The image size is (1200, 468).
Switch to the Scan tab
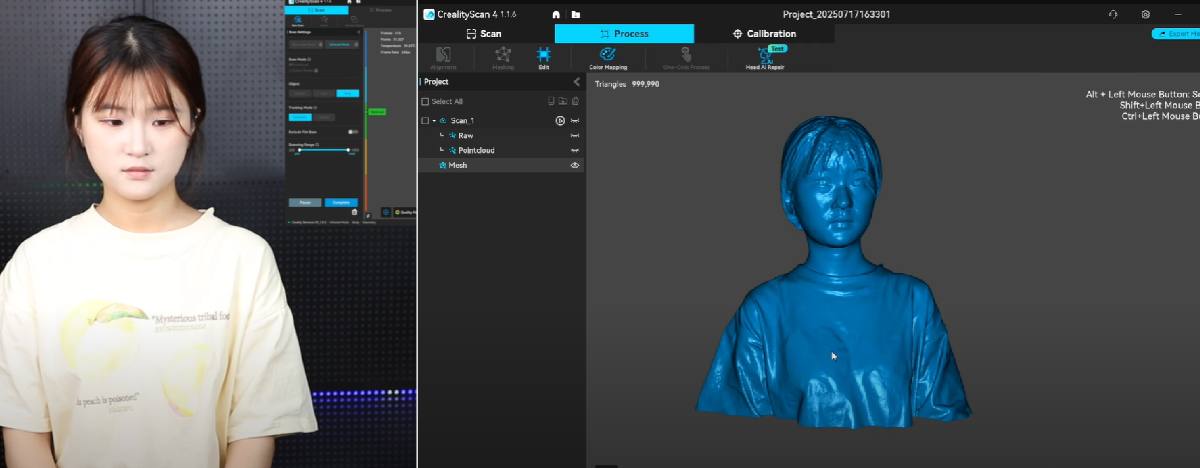pyautogui.click(x=485, y=33)
